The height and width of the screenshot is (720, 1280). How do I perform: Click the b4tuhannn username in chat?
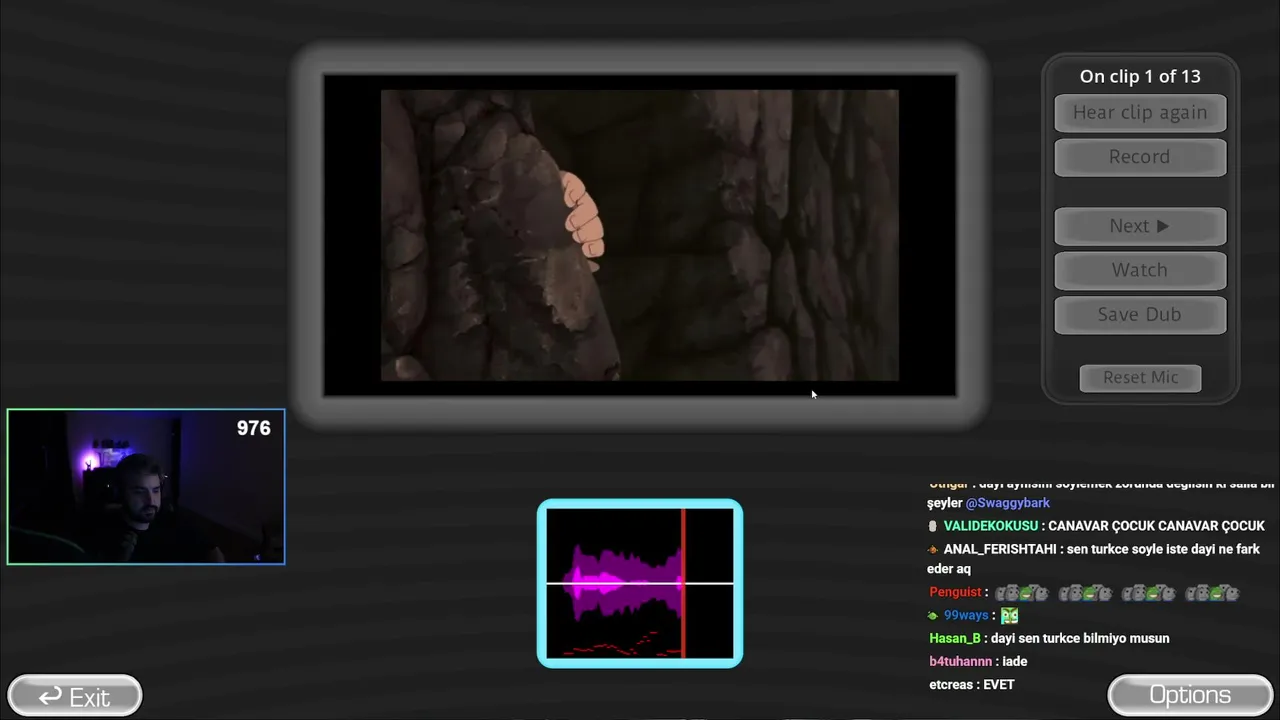click(x=961, y=661)
